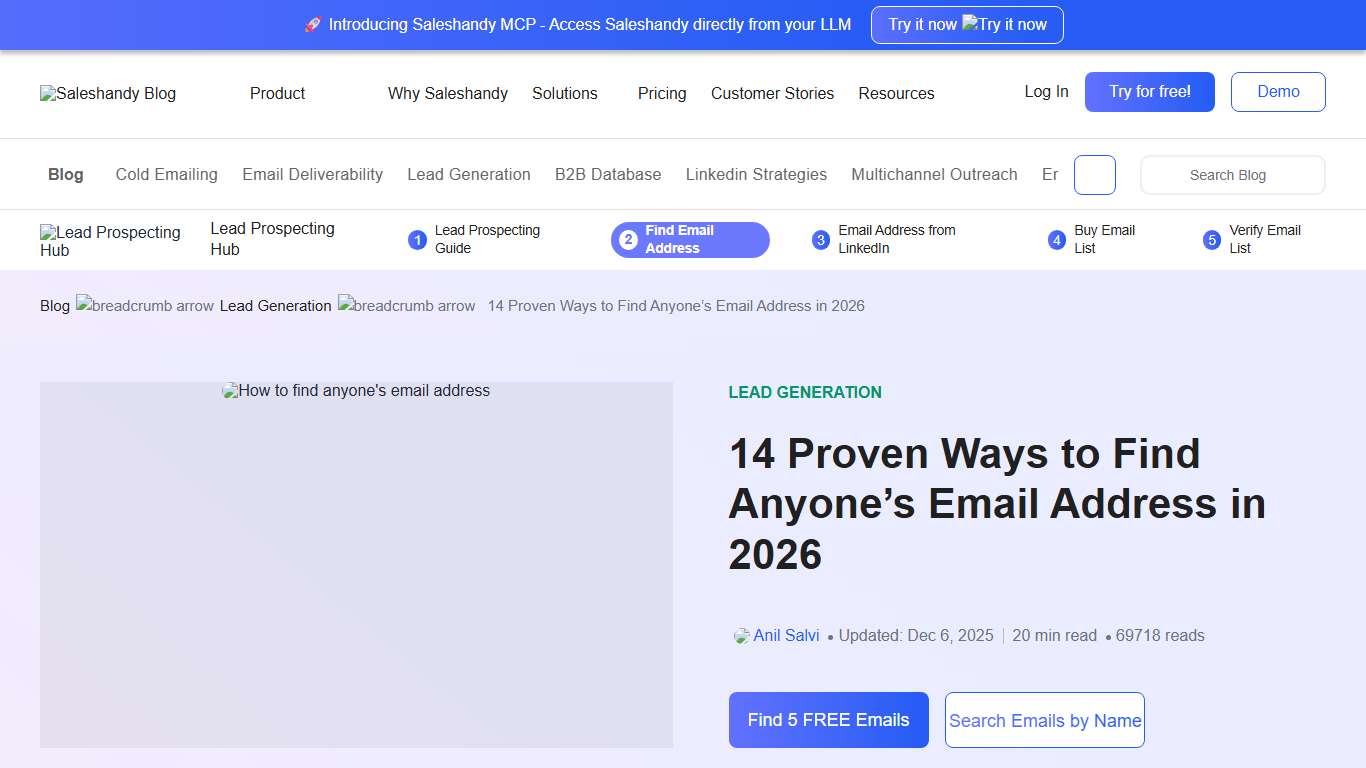
Task: Open the Resources dropdown
Action: tap(896, 93)
